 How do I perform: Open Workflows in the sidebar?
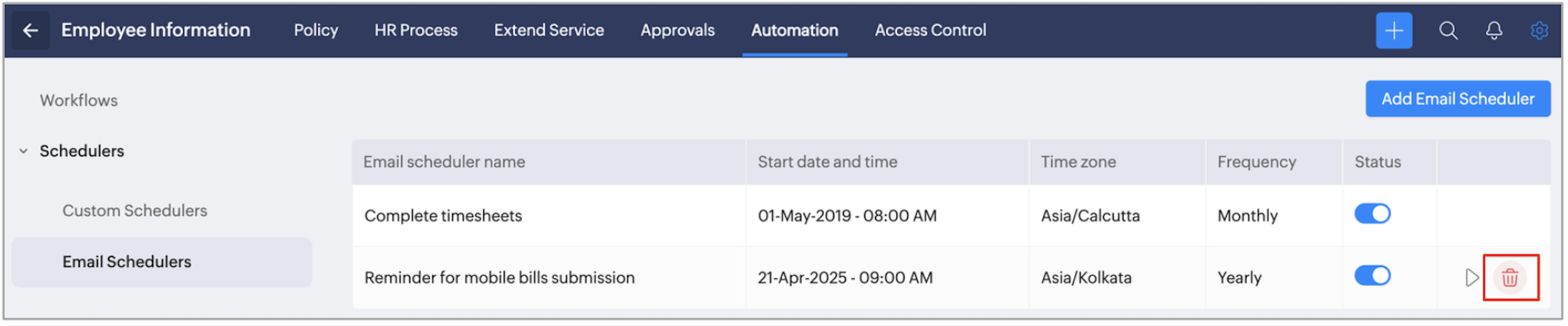79,100
